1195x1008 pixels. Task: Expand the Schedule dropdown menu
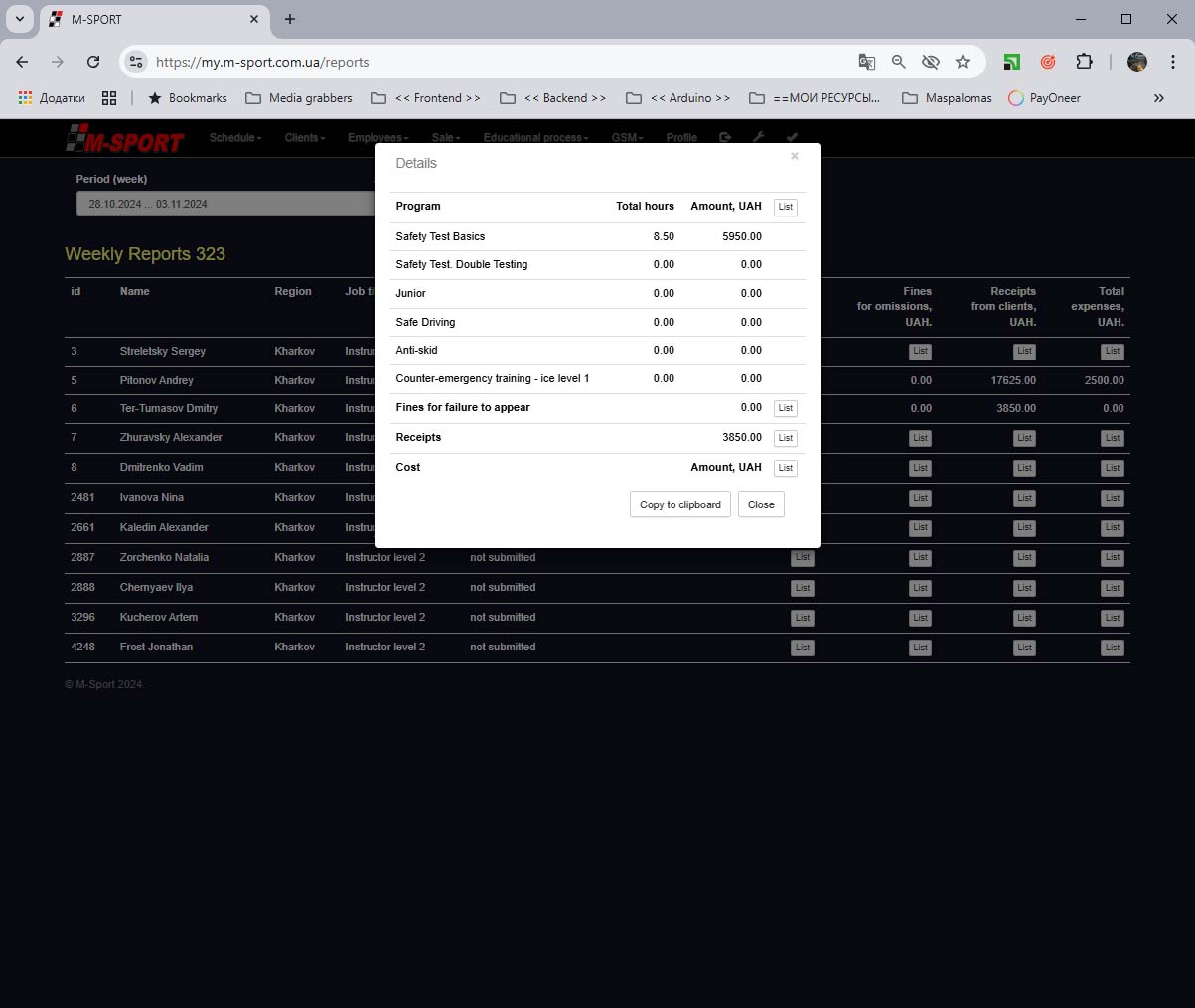235,137
